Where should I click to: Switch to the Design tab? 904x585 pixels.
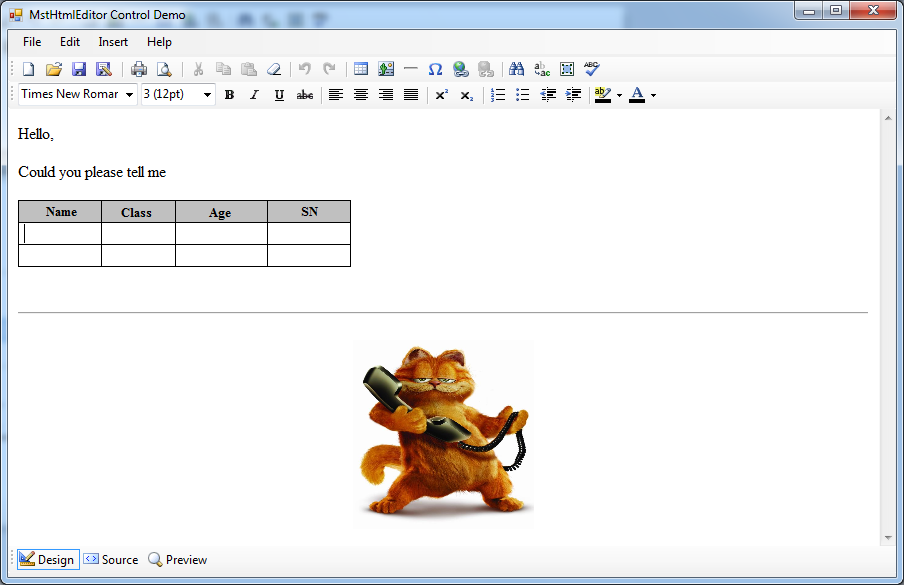pyautogui.click(x=48, y=560)
